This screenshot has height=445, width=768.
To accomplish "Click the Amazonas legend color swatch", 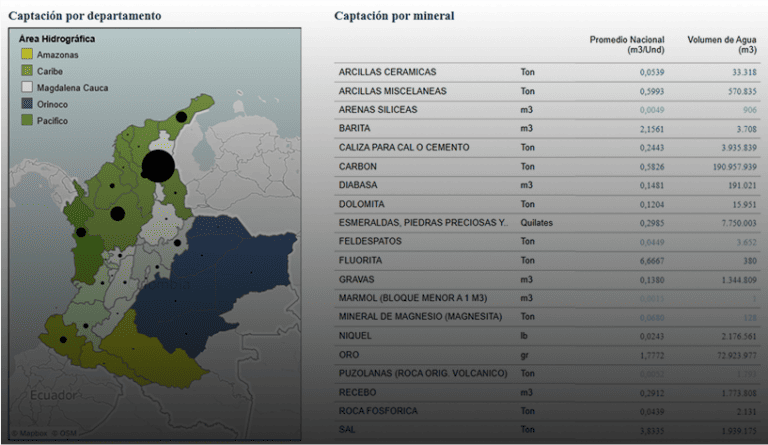I will pyautogui.click(x=27, y=54).
